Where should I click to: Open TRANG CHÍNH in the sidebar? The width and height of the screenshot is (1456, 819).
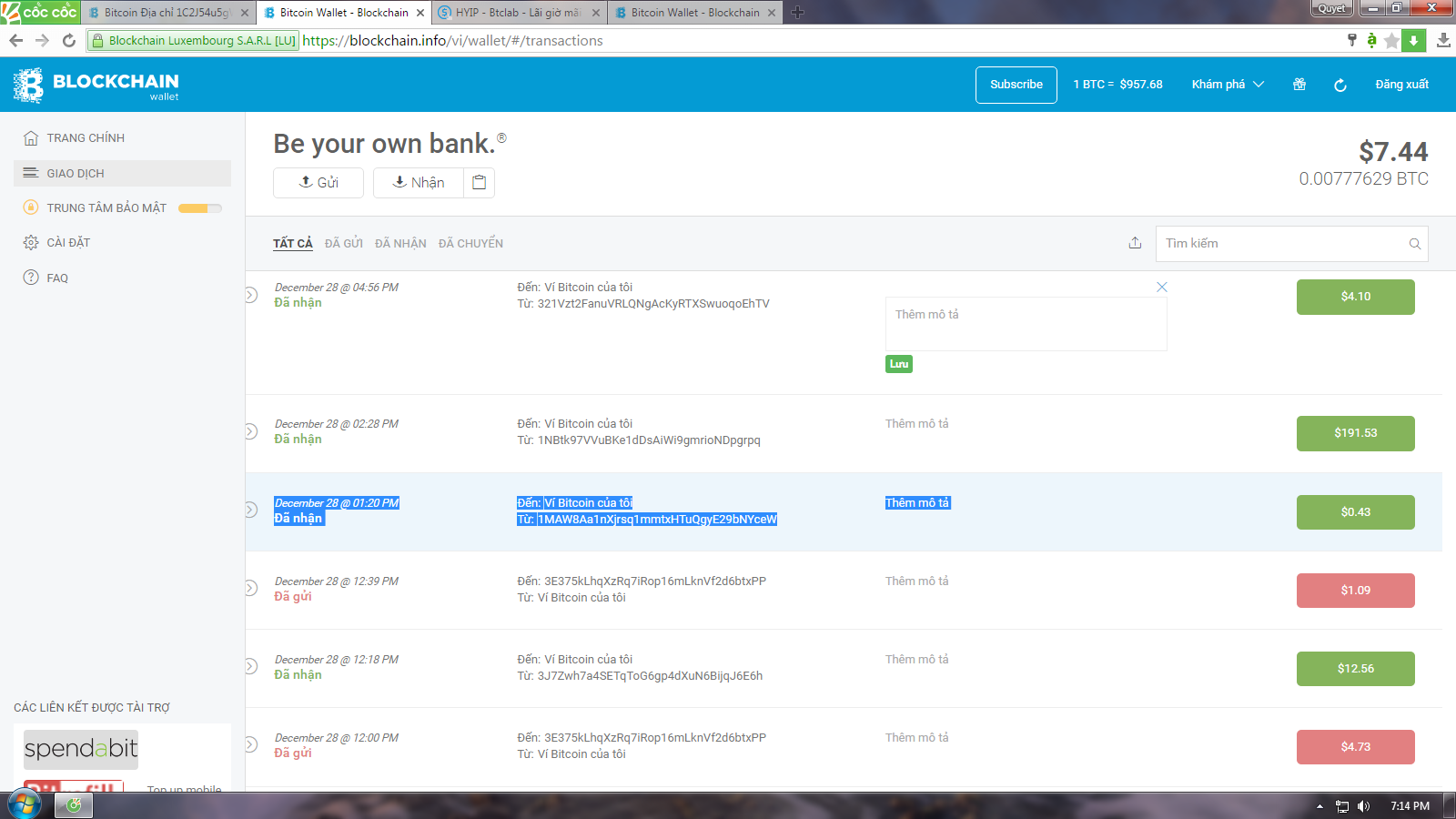122,138
